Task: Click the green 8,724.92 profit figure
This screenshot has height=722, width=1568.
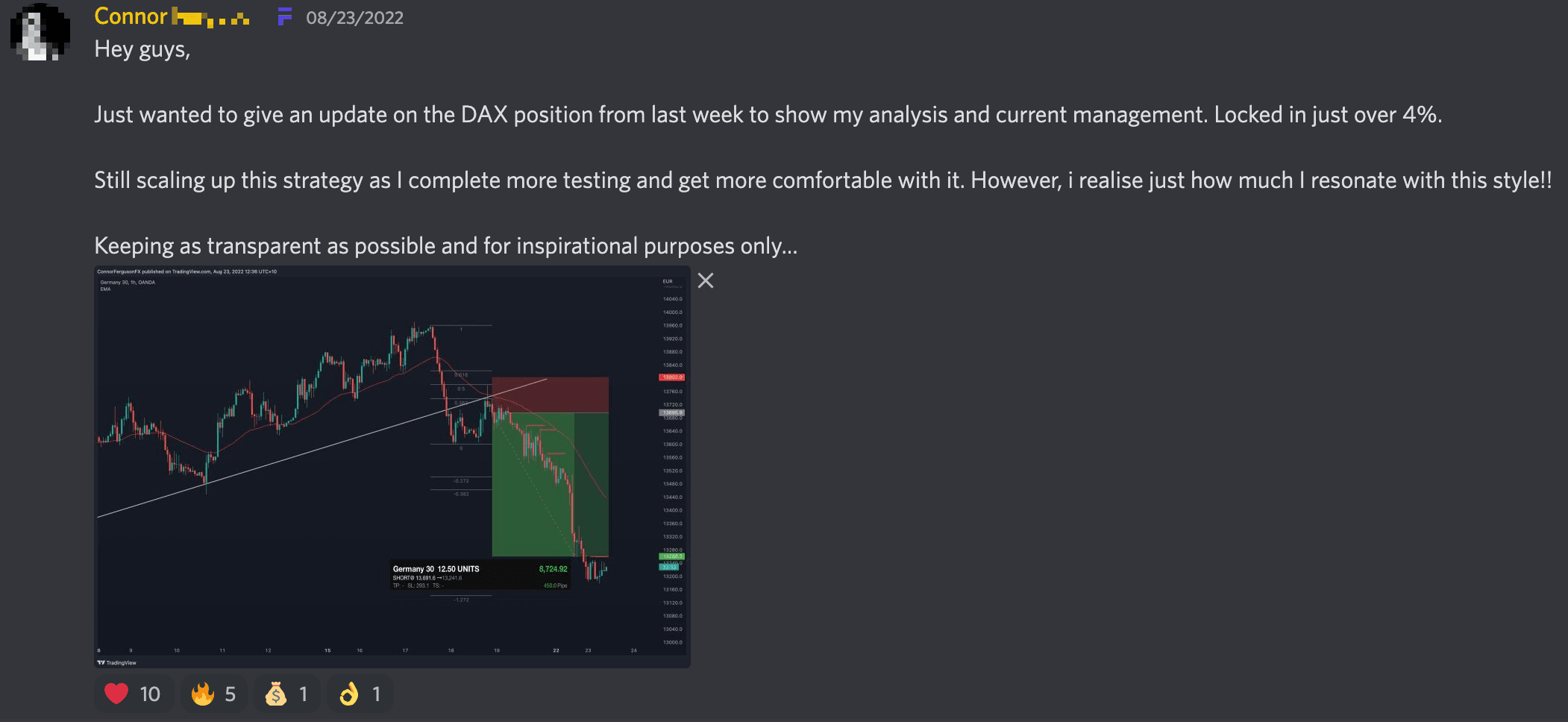Action: pyautogui.click(x=553, y=569)
